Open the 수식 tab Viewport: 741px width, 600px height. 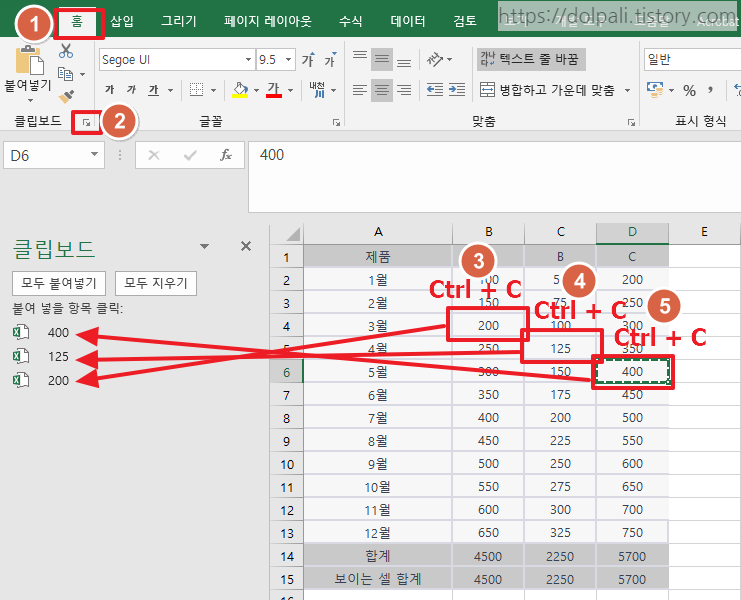click(x=351, y=21)
